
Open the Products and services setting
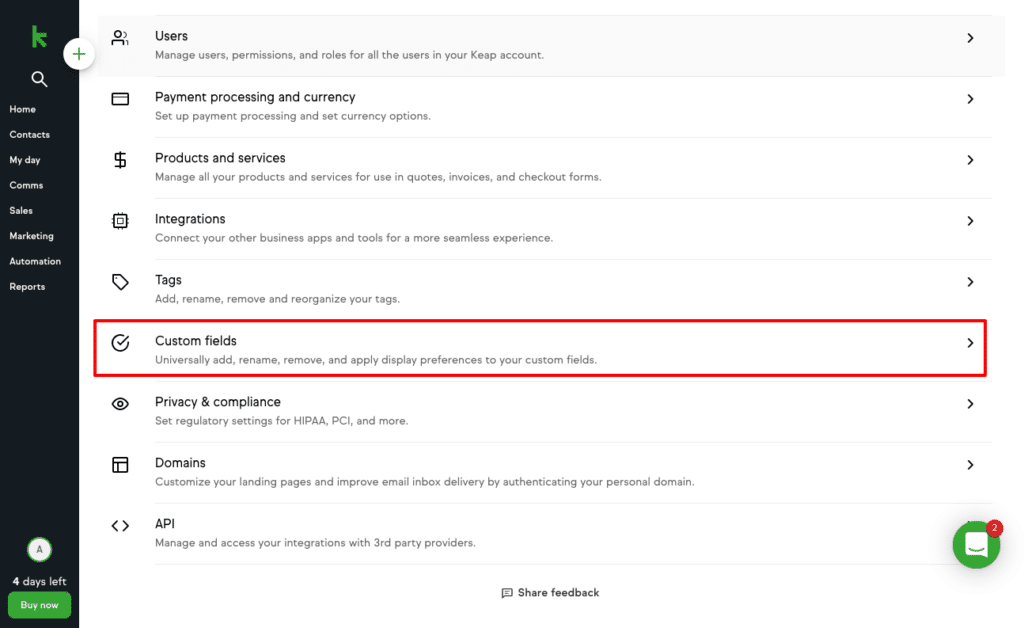[x=543, y=167]
